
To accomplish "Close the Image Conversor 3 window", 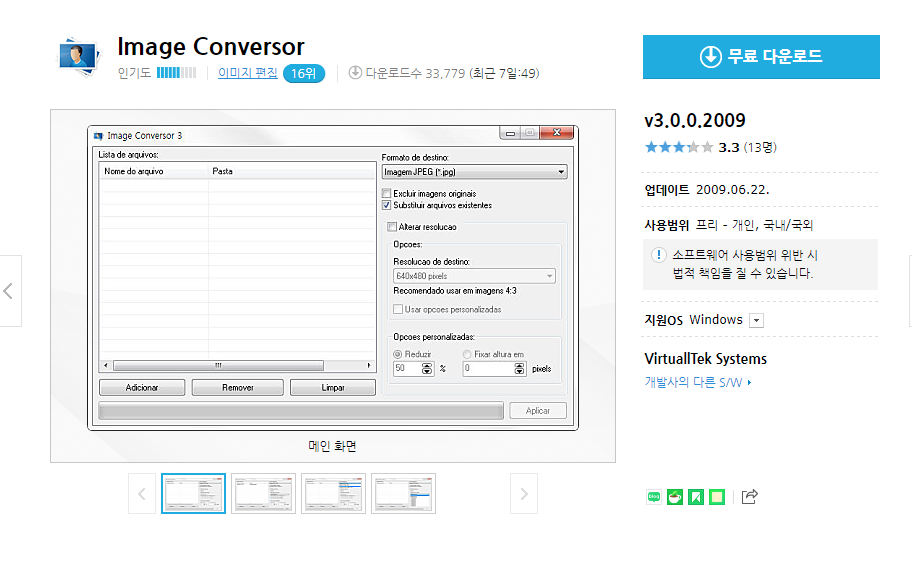I will click(557, 133).
